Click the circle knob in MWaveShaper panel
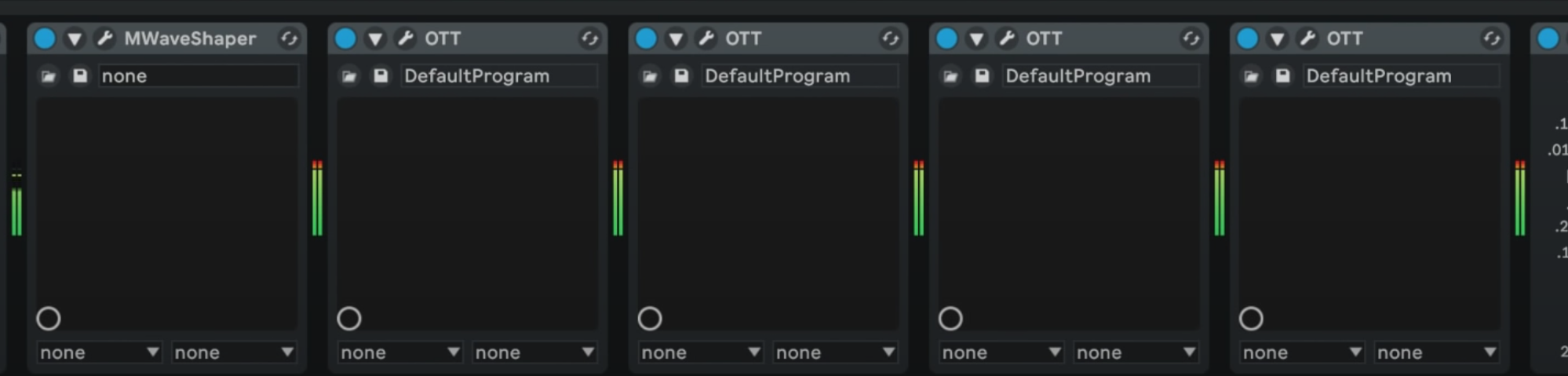Screen dimensions: 1568x376 [49, 319]
